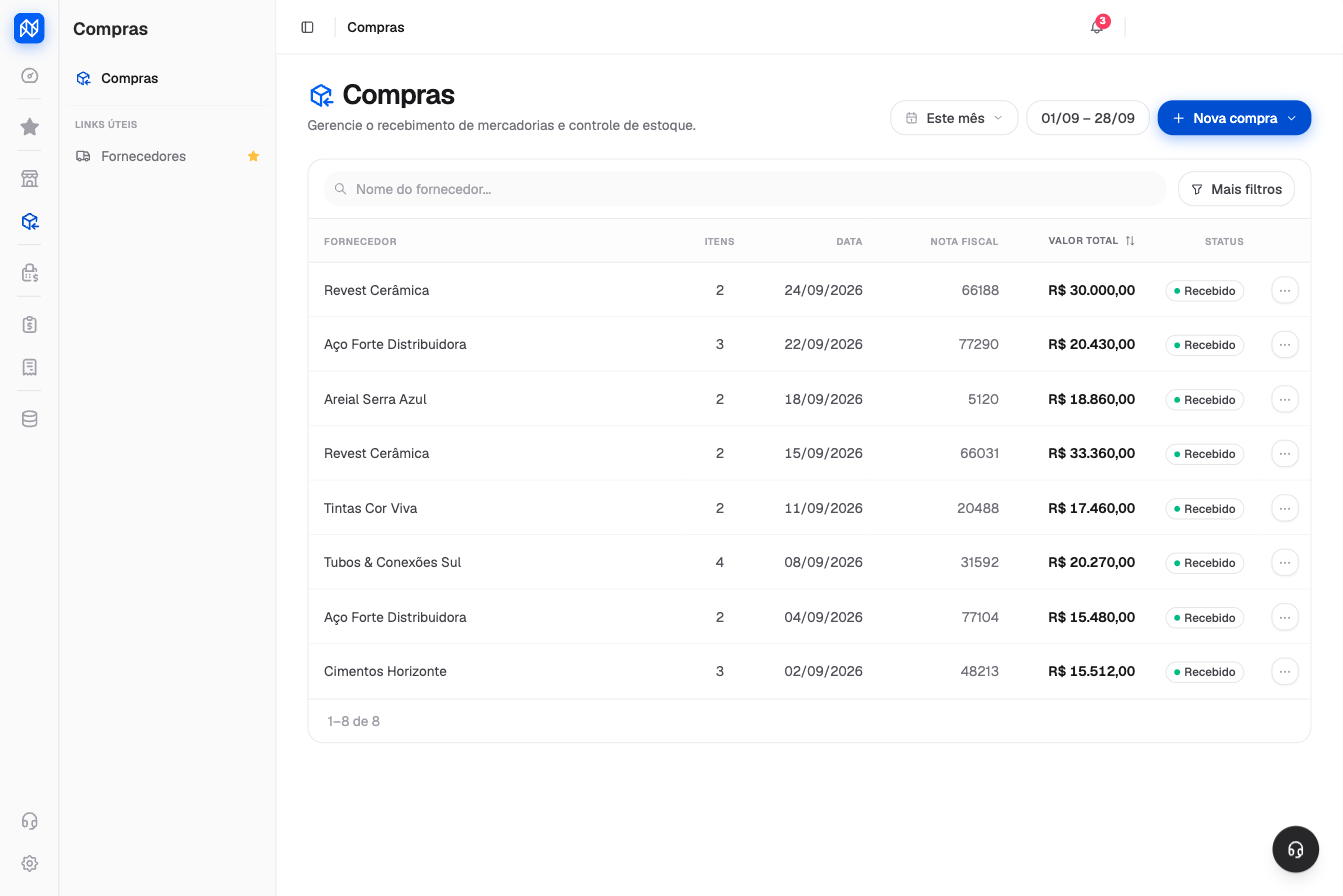Click value R$ 15.512,00
This screenshot has width=1343, height=896.
point(1091,671)
